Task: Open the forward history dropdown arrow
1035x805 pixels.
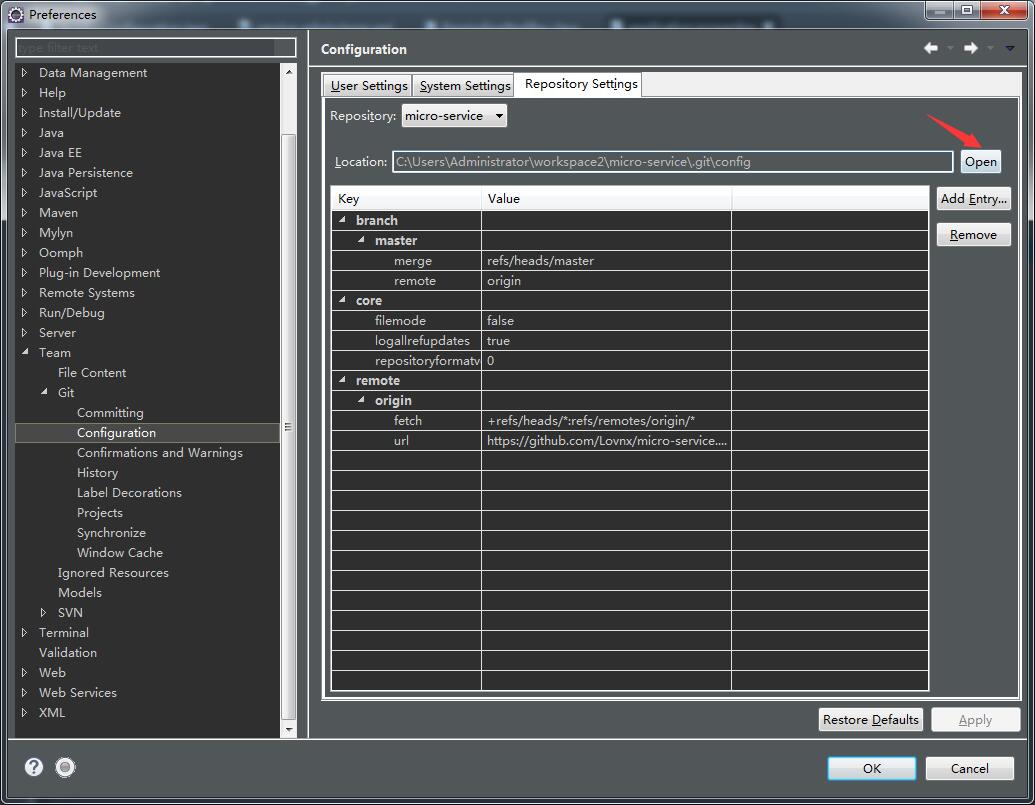Action: click(990, 48)
